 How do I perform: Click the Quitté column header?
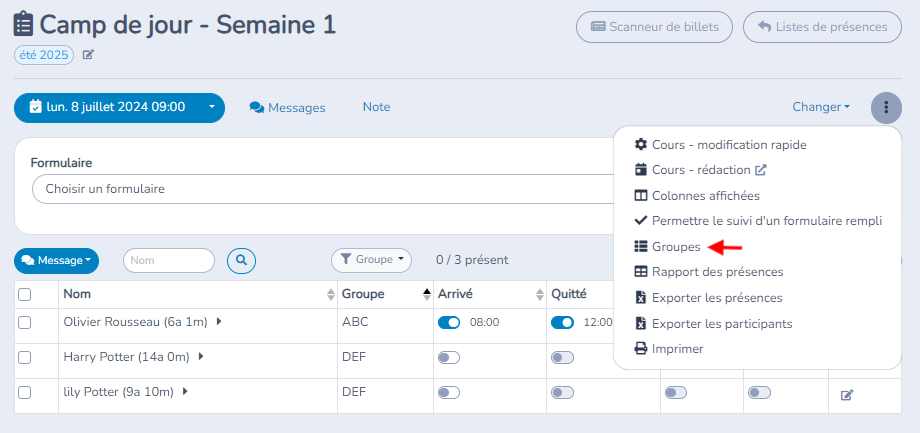tap(567, 295)
